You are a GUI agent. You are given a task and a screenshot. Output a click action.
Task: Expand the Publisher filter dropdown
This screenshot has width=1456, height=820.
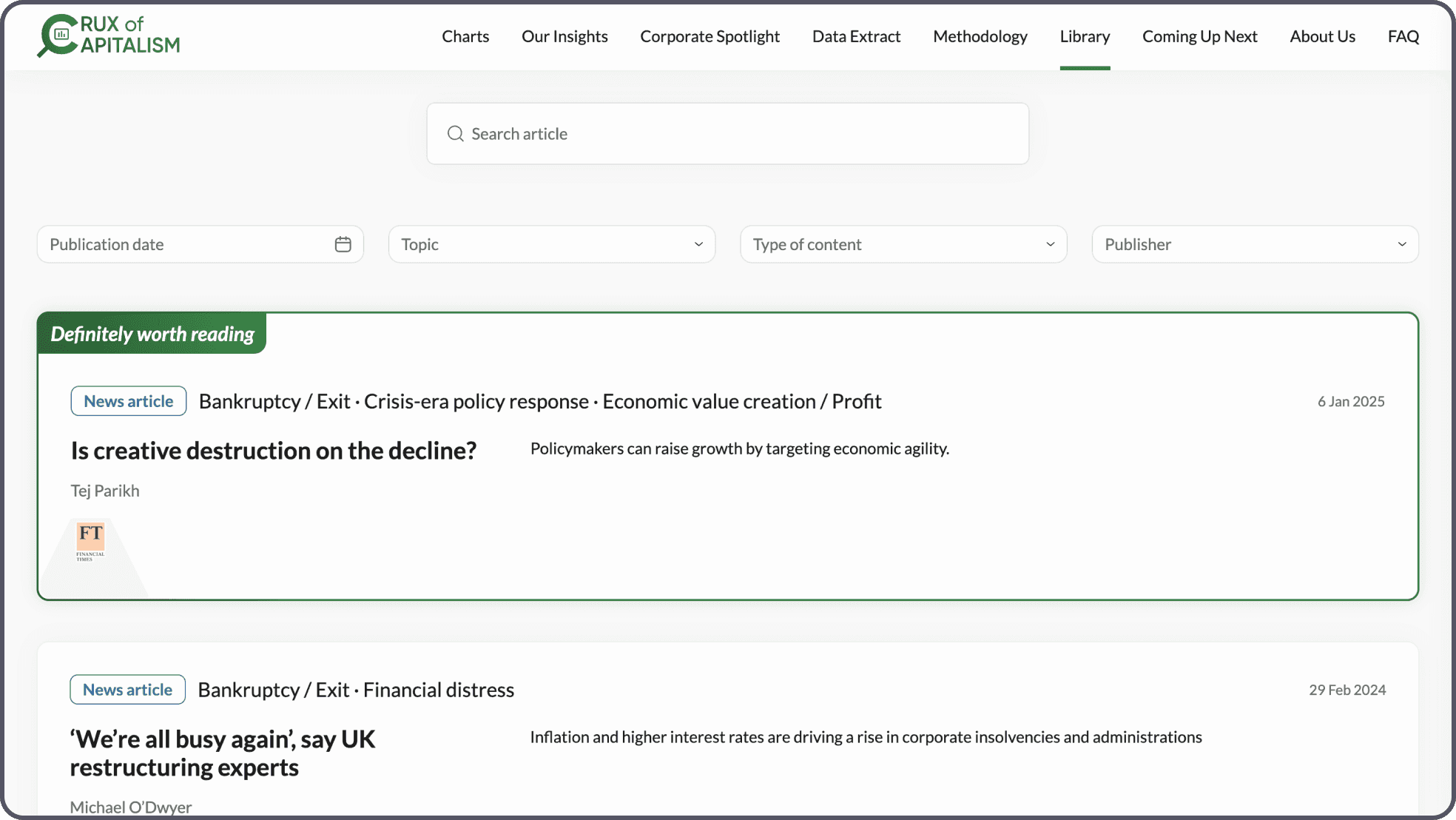(x=1255, y=244)
